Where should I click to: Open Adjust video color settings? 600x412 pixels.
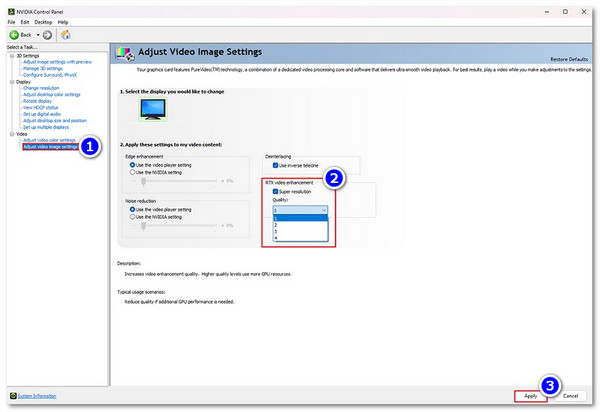49,140
